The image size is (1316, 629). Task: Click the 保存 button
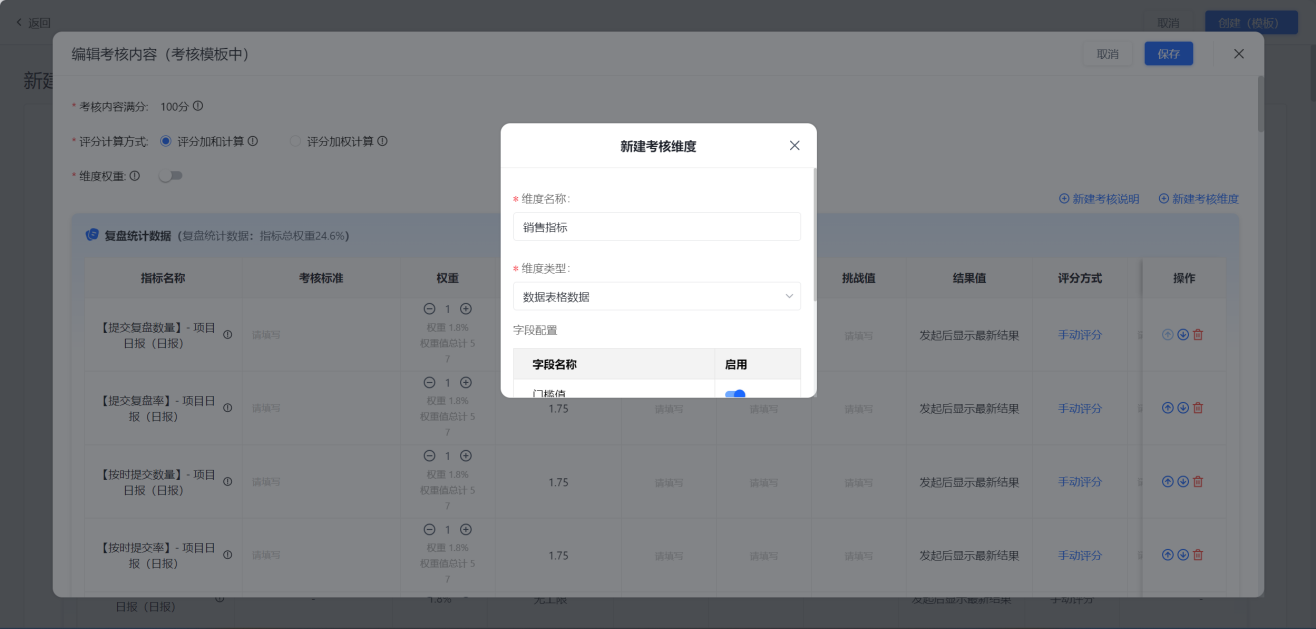(1169, 54)
